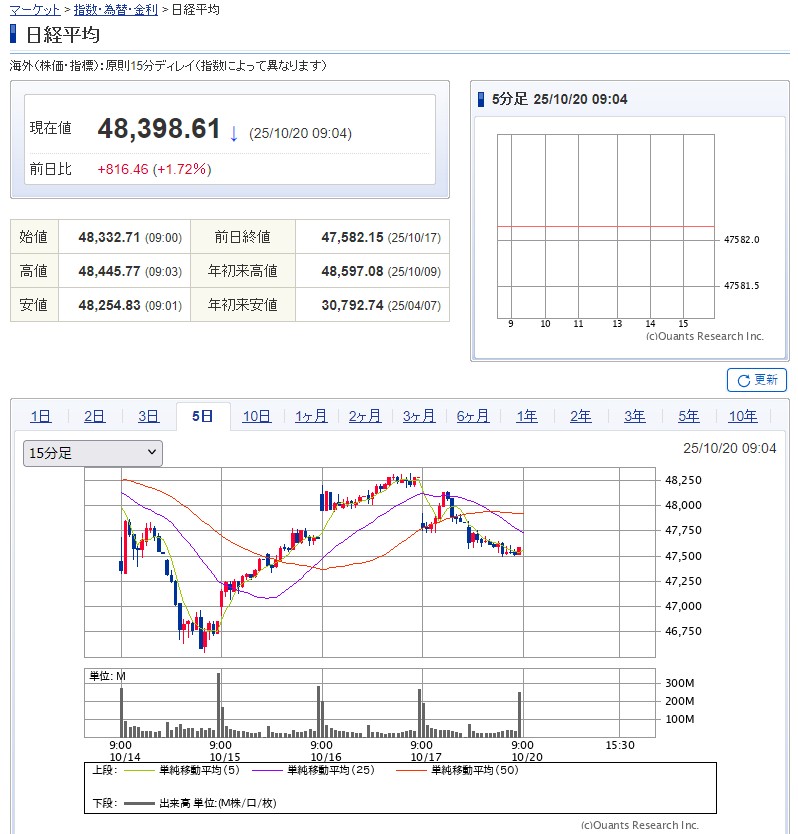Select the active 5日 tab
Viewport: 798px width, 834px height.
[203, 416]
